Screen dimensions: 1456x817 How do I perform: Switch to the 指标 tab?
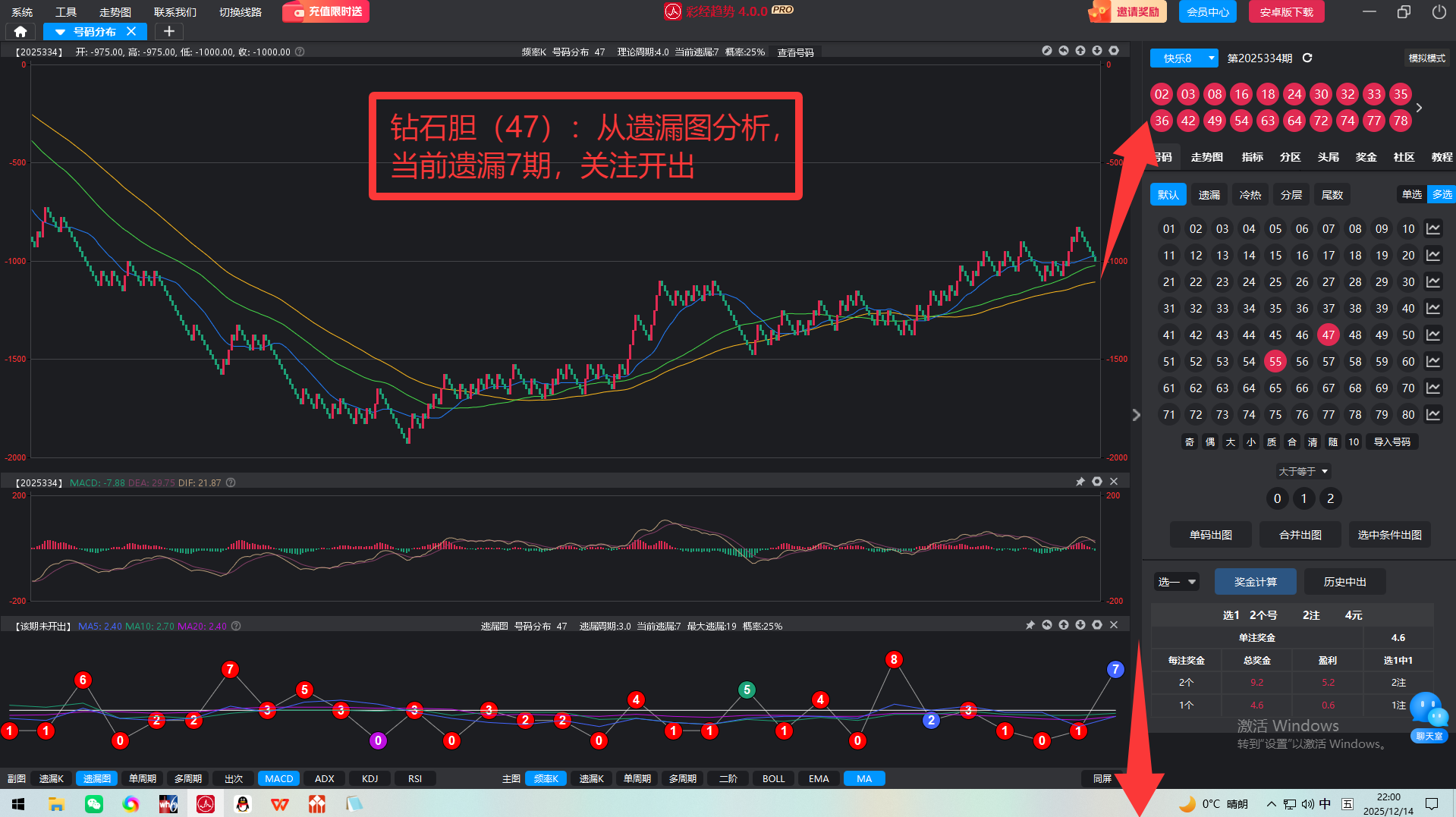click(x=1252, y=157)
